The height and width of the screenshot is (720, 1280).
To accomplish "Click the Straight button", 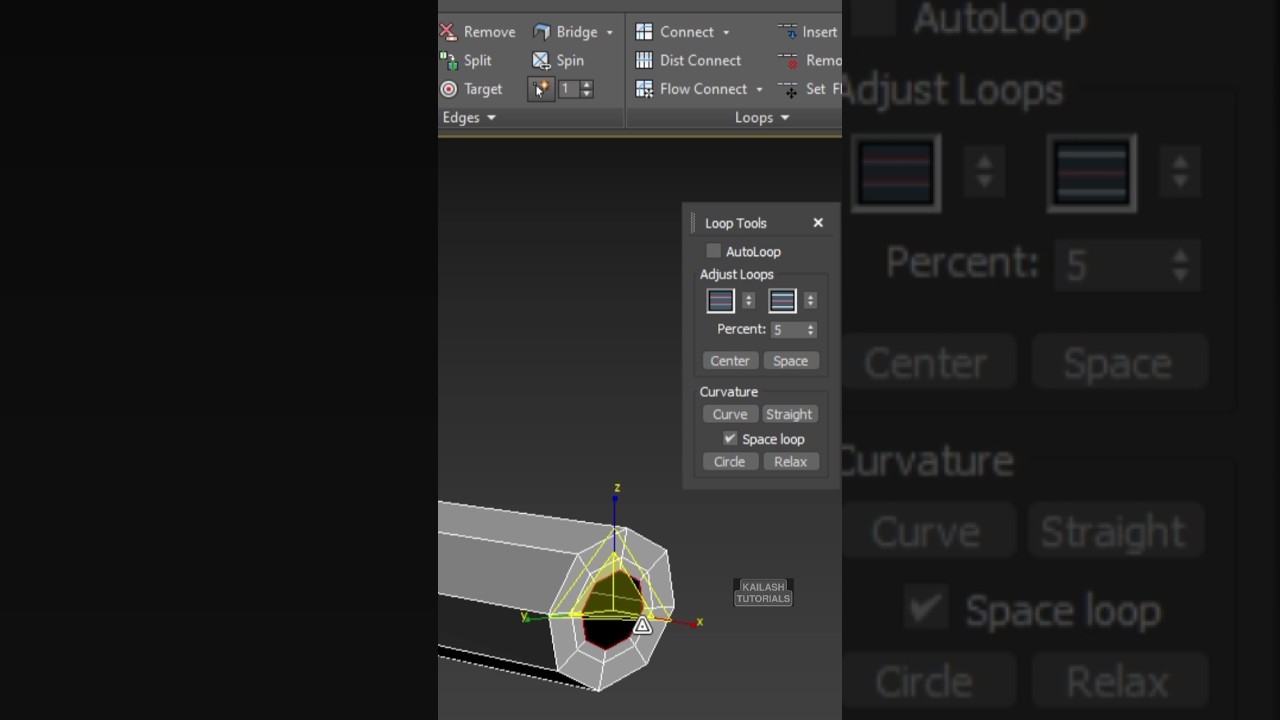I will click(x=789, y=414).
